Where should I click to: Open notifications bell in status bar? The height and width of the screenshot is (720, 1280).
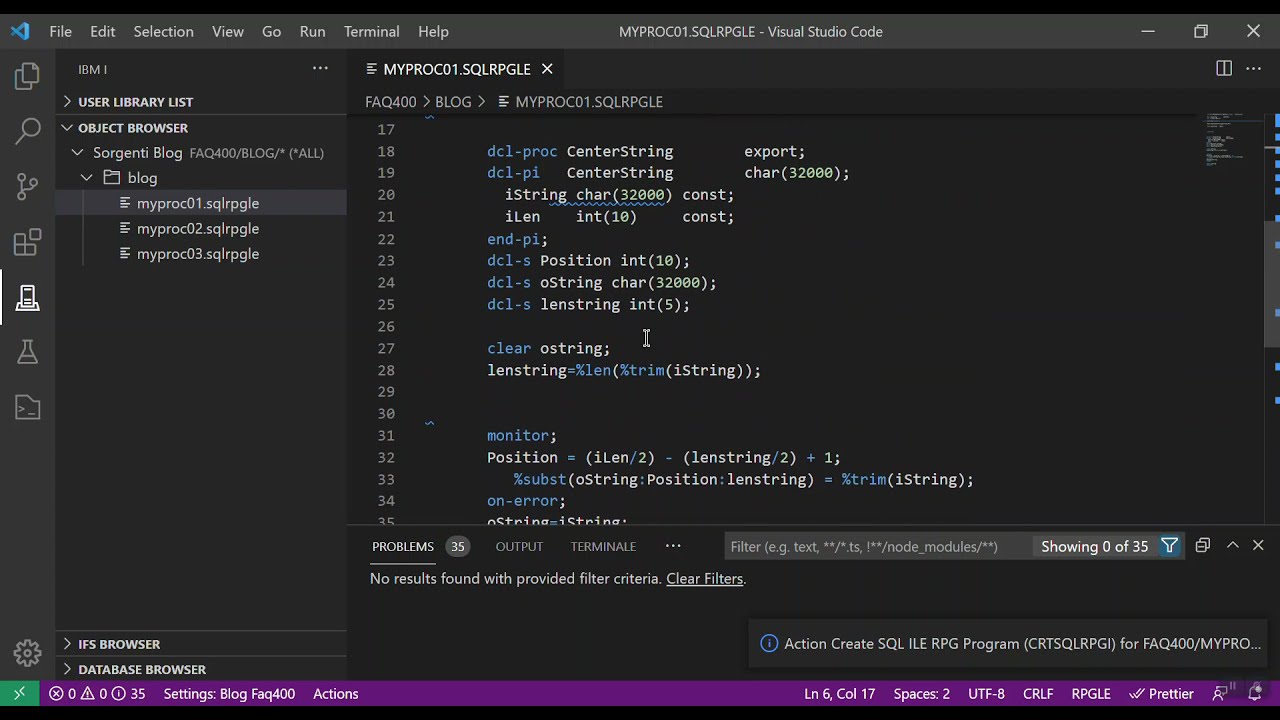point(1255,693)
